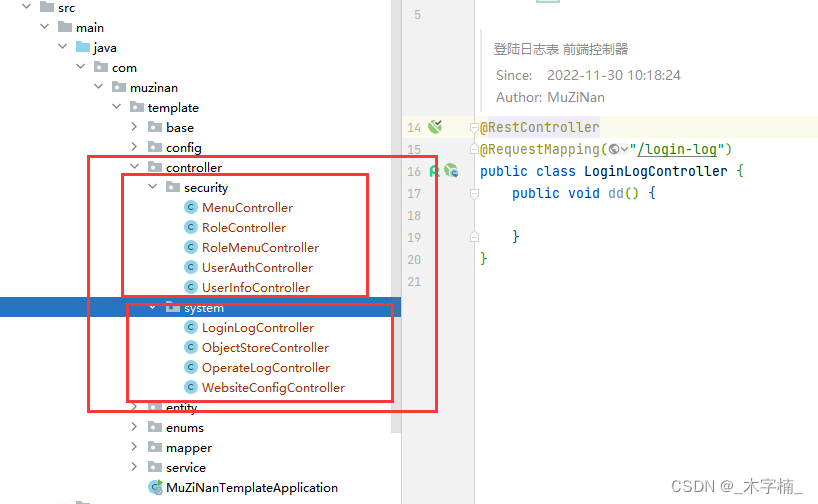
Task: Click the Since date '2022-11-30 10:18:24'
Action: tap(614, 75)
